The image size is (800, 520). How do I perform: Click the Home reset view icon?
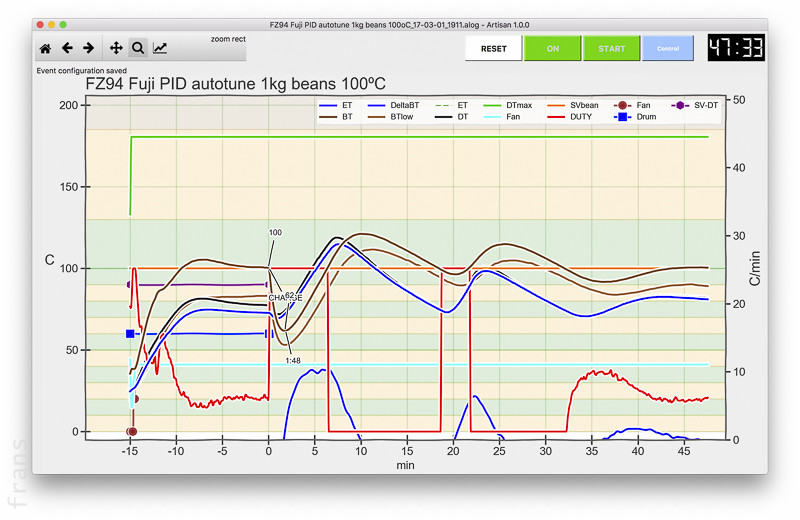tap(45, 47)
